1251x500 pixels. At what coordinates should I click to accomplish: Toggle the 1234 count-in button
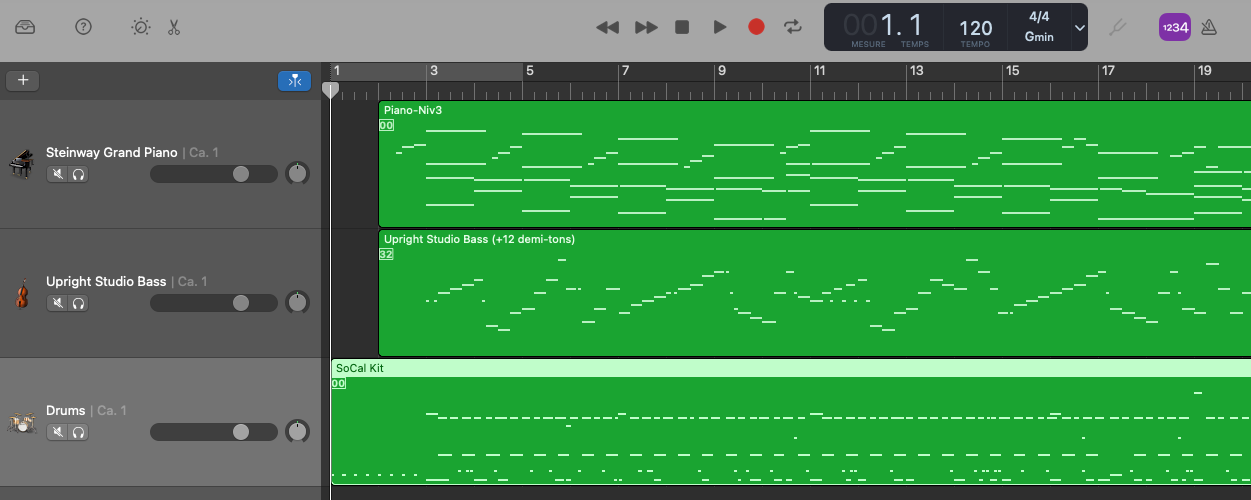[x=1174, y=27]
